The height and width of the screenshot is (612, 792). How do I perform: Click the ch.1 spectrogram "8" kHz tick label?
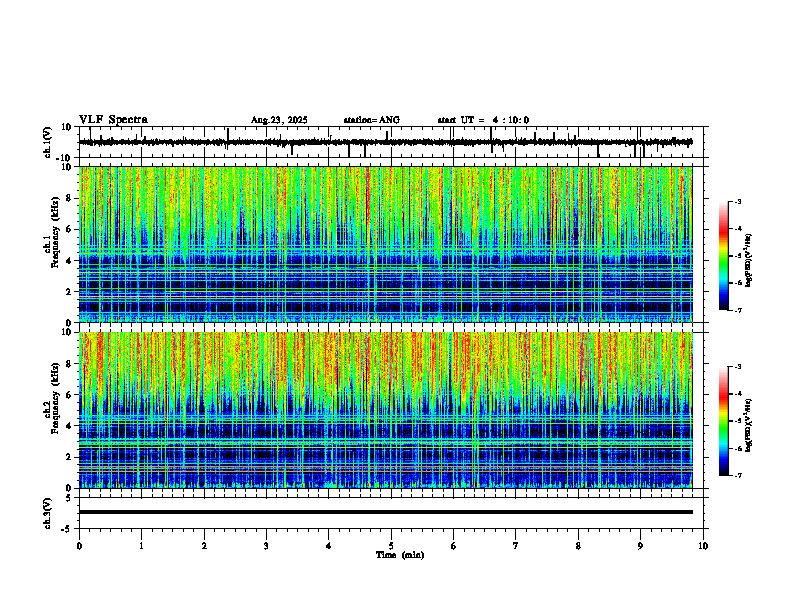pyautogui.click(x=69, y=198)
